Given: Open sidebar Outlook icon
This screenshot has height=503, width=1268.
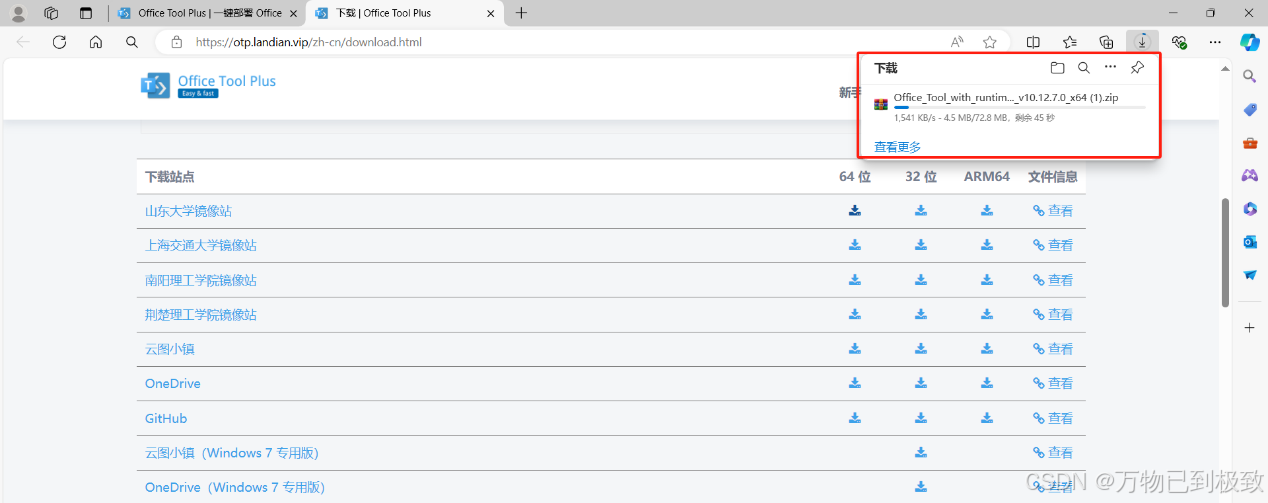Looking at the screenshot, I should click(1250, 241).
